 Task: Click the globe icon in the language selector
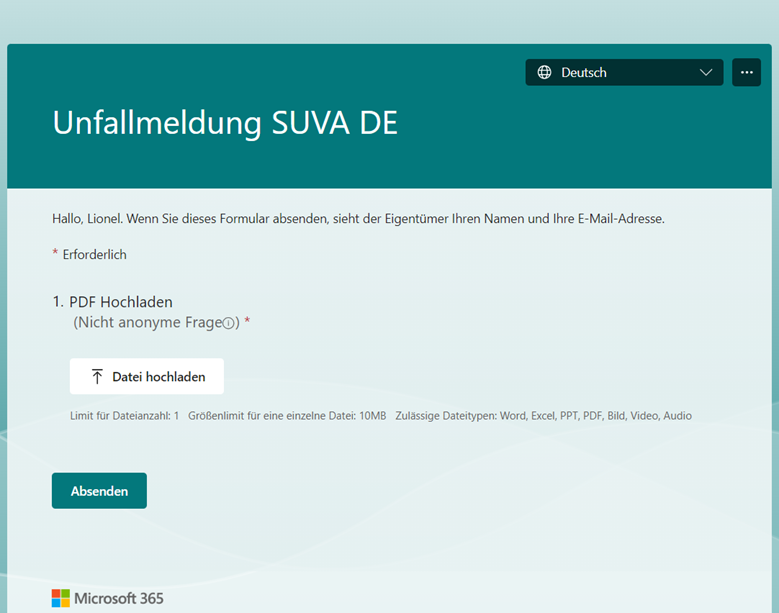click(x=544, y=73)
